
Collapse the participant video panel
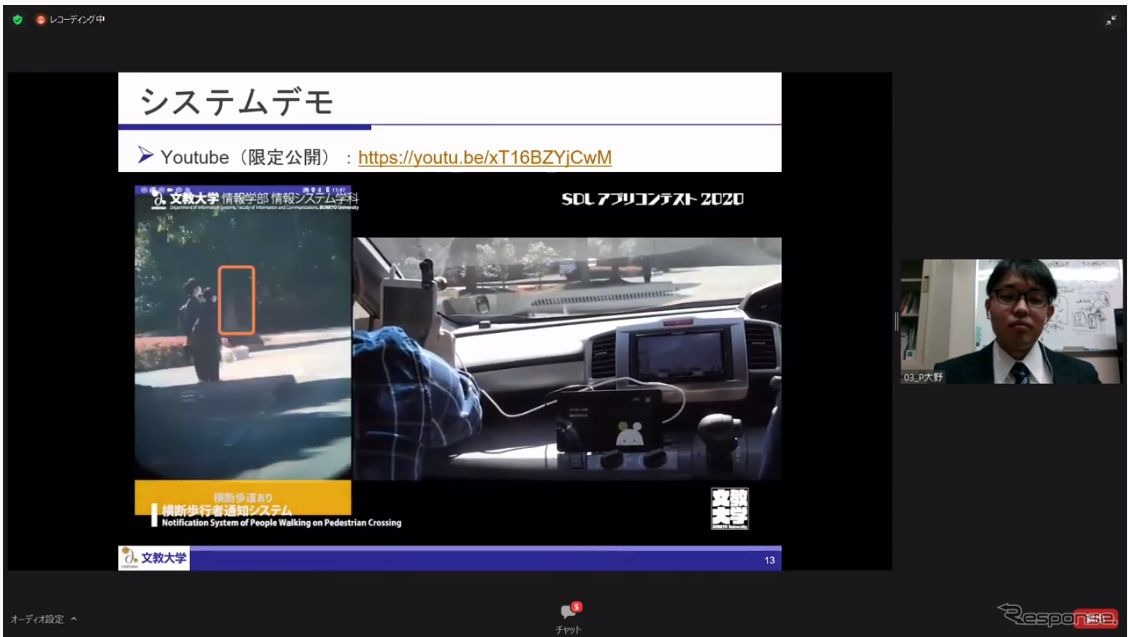(x=895, y=320)
